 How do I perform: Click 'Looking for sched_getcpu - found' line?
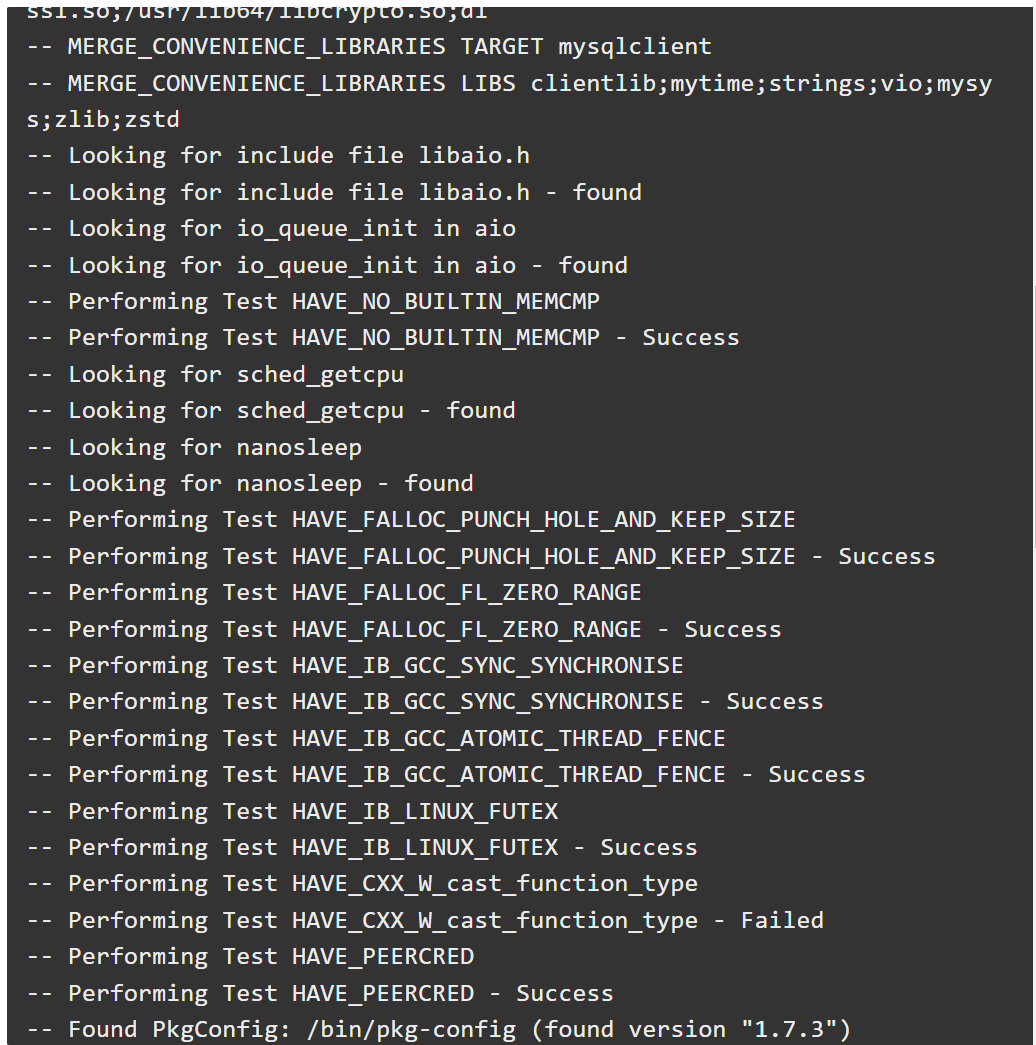coord(271,411)
